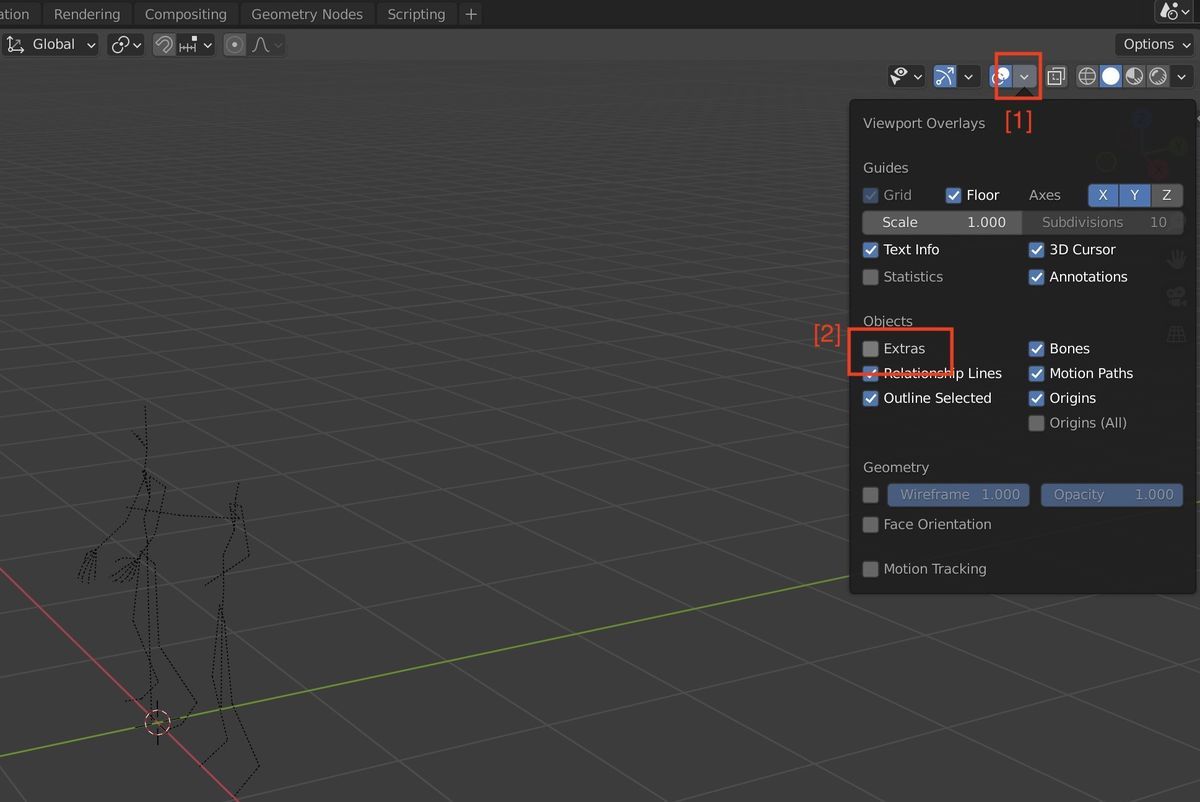Image resolution: width=1200 pixels, height=802 pixels.
Task: Switch to Solid viewport shading mode
Action: (1110, 75)
